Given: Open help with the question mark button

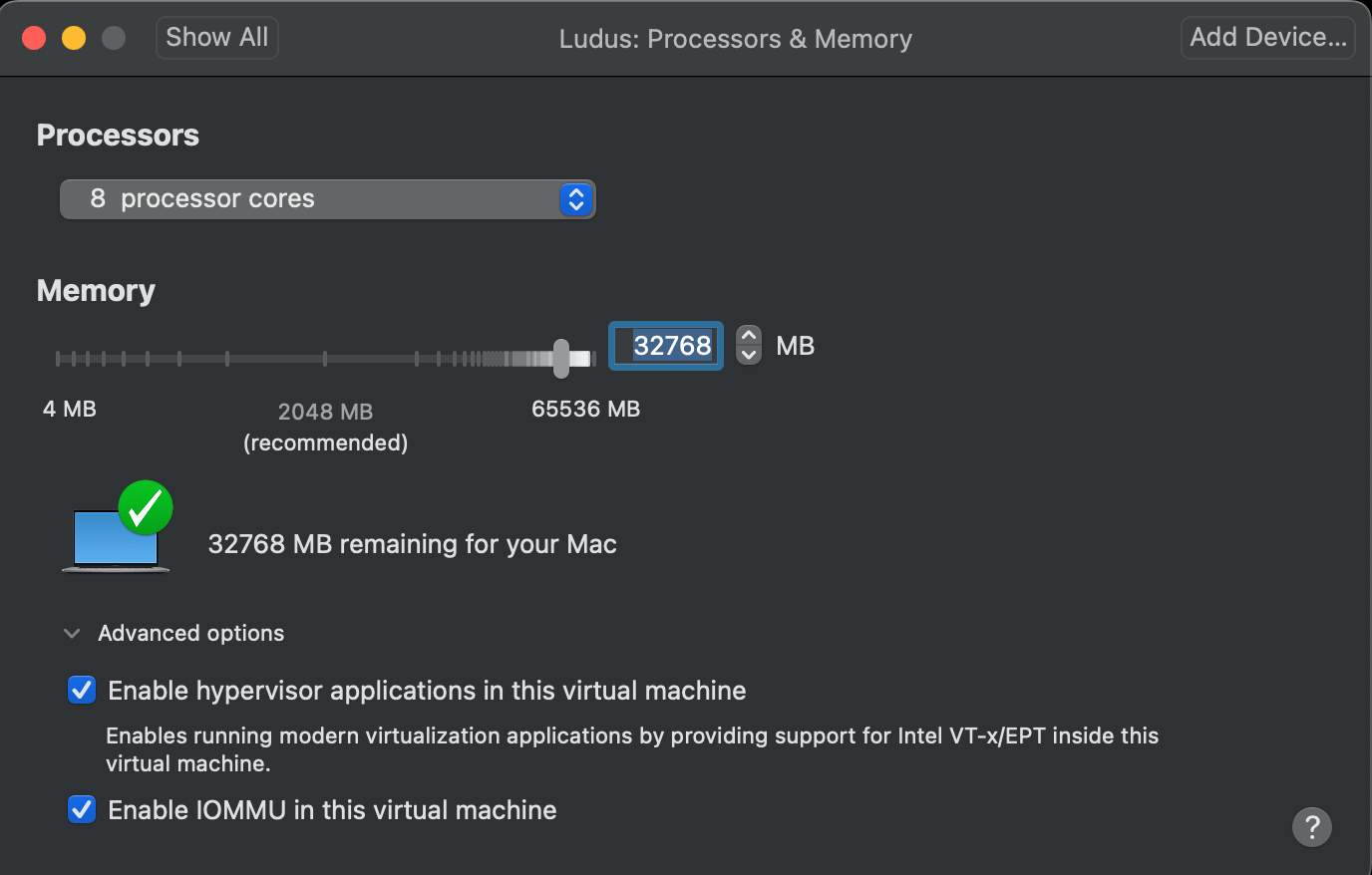Looking at the screenshot, I should click(x=1311, y=826).
